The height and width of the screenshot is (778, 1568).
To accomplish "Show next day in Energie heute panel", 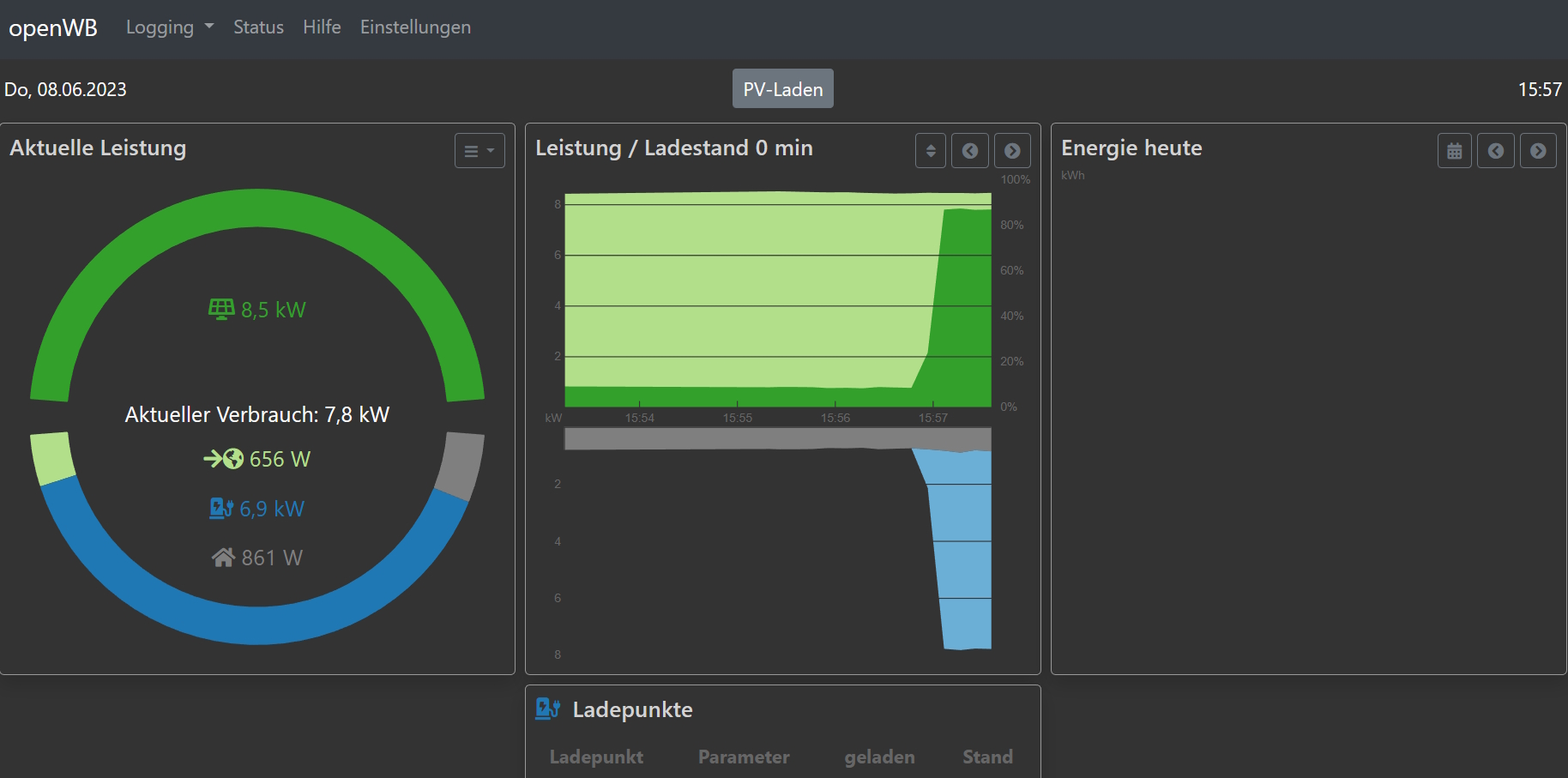I will [1538, 151].
